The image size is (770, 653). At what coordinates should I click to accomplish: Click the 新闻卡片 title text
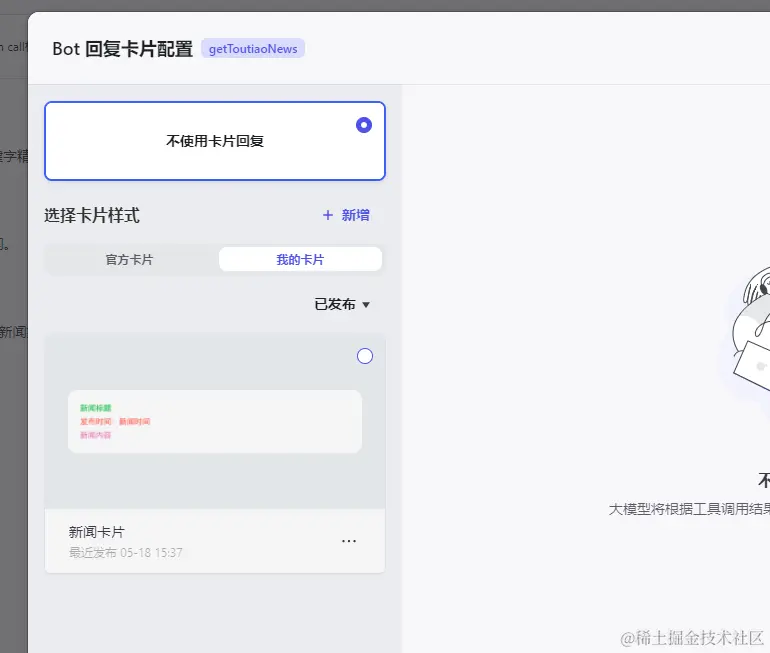tap(97, 532)
